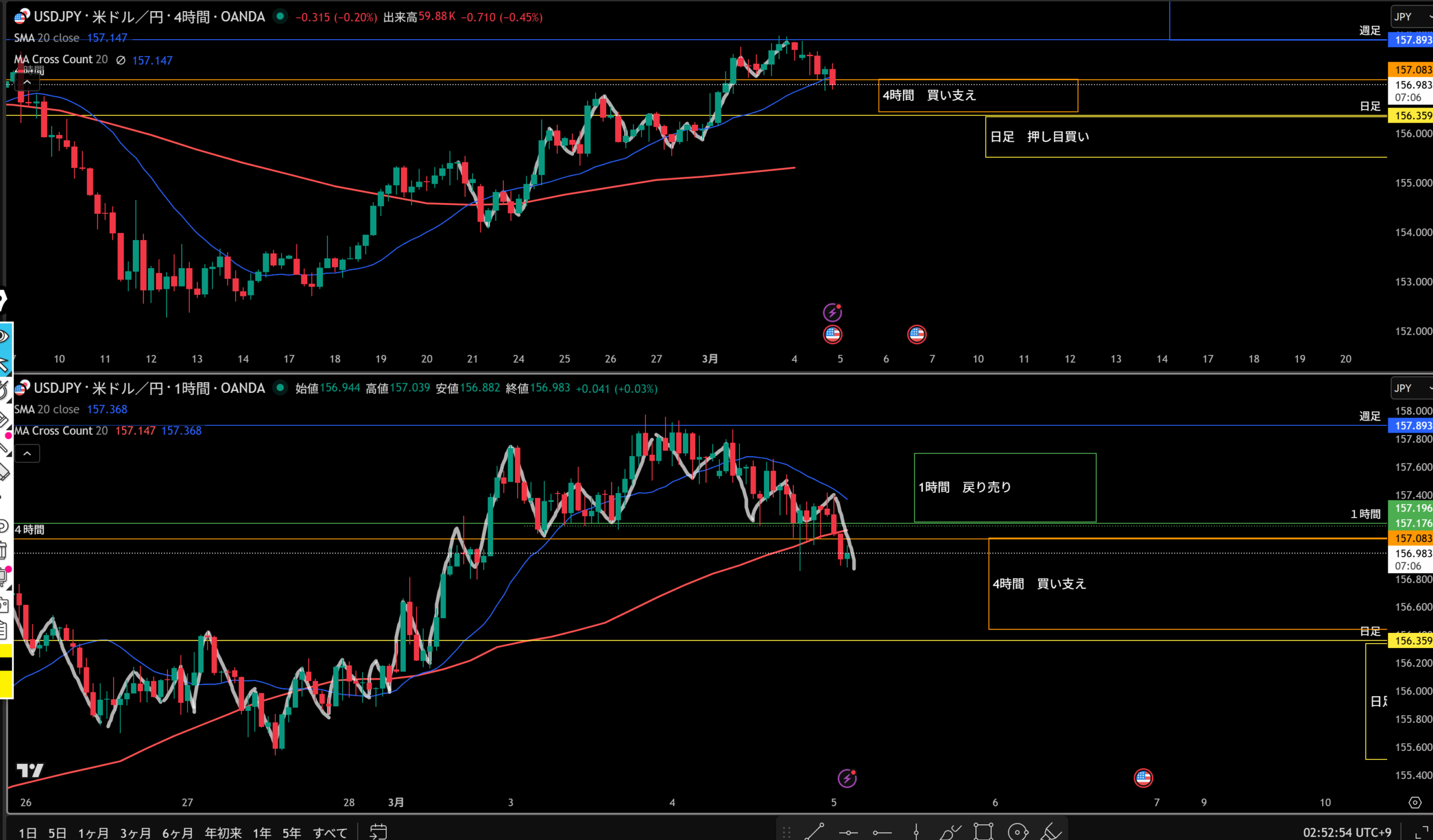Select the 1ヶ月 time range
This screenshot has width=1433, height=840.
click(x=93, y=833)
